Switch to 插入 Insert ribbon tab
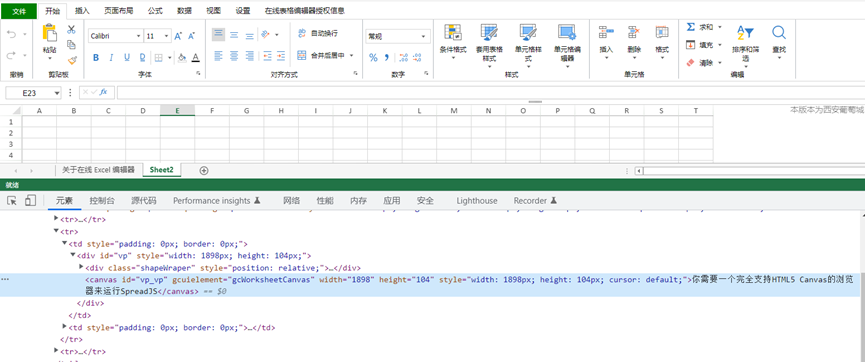 click(x=82, y=10)
